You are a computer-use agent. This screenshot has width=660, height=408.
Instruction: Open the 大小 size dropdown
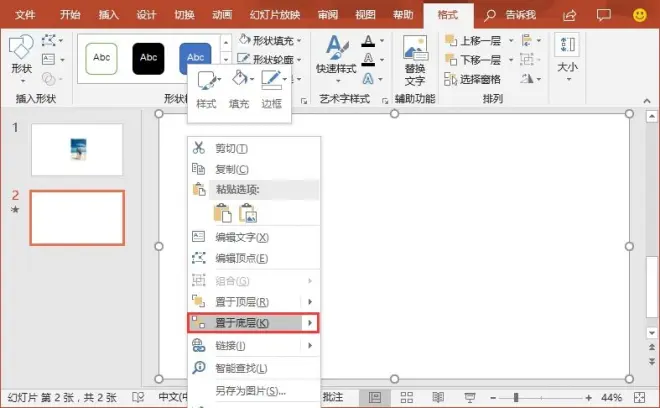click(567, 58)
